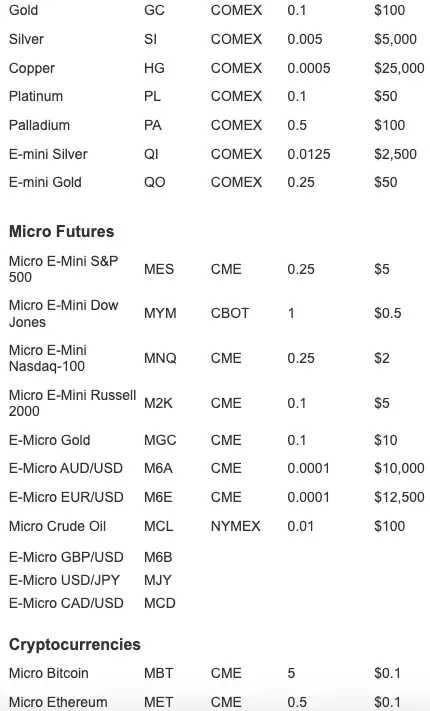Click the M6B symbol

click(x=158, y=557)
